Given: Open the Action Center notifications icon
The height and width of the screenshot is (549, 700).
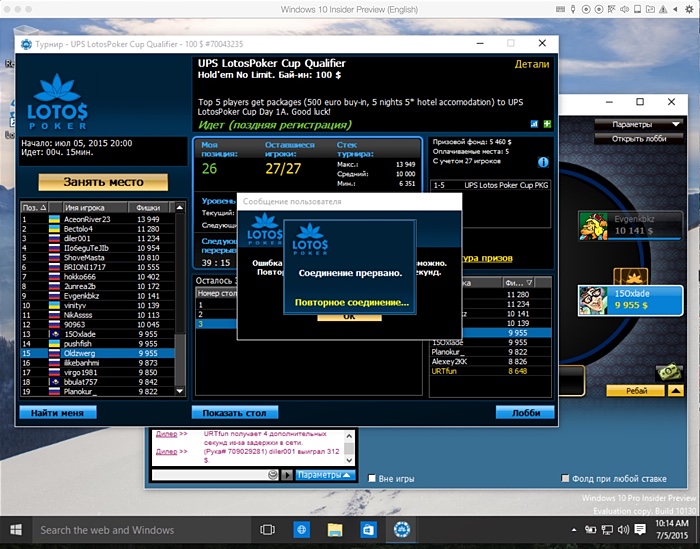Looking at the screenshot, I should 640,529.
